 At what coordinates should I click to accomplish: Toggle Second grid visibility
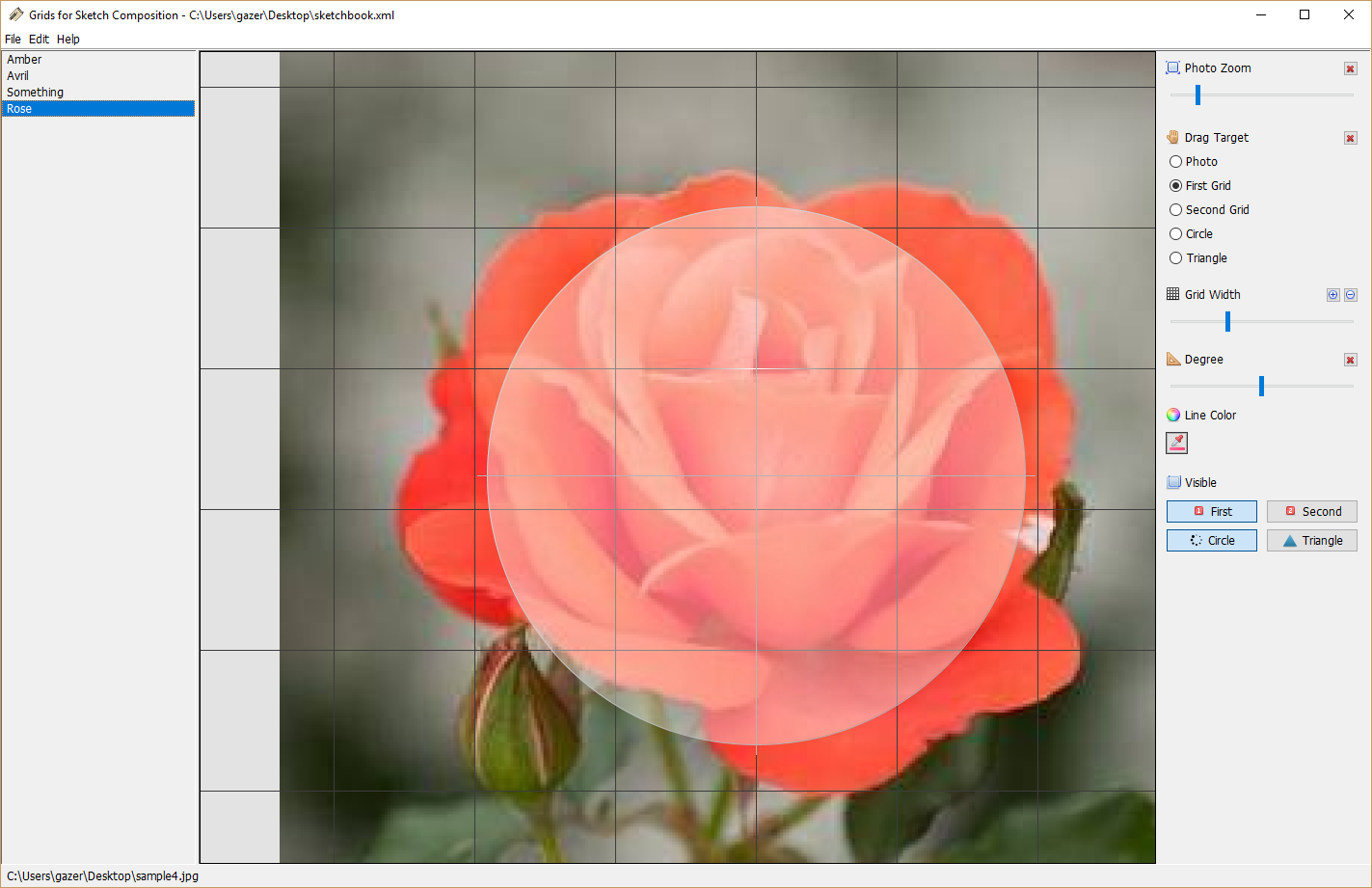[x=1312, y=511]
